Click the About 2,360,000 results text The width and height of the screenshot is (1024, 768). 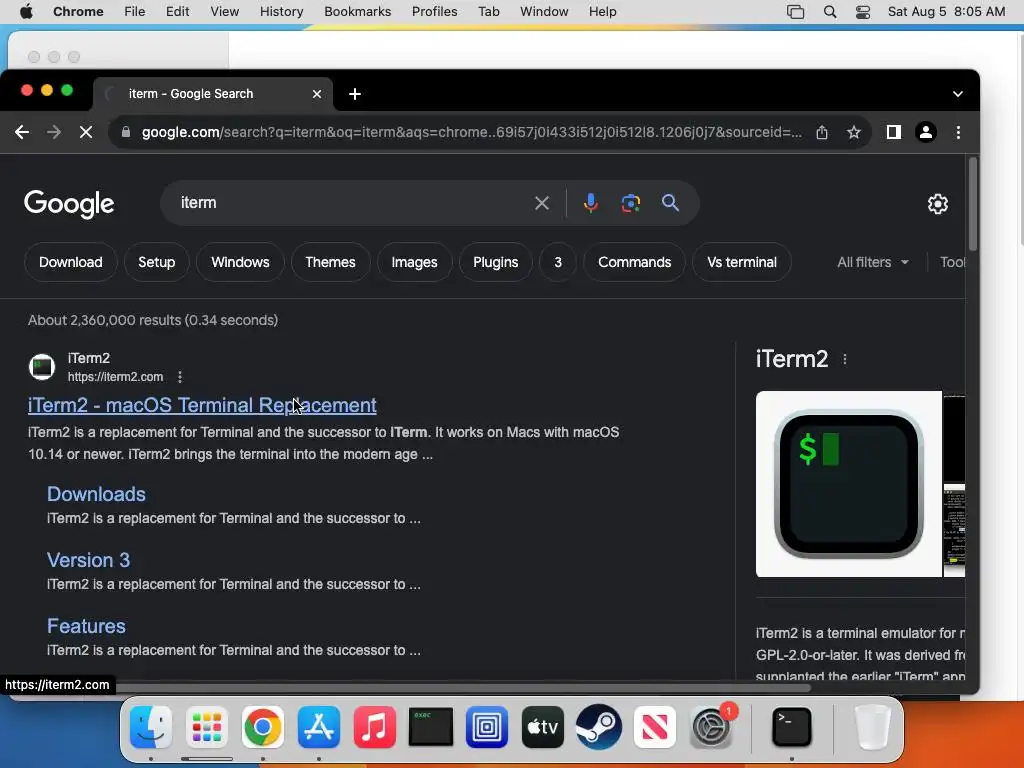tap(153, 321)
